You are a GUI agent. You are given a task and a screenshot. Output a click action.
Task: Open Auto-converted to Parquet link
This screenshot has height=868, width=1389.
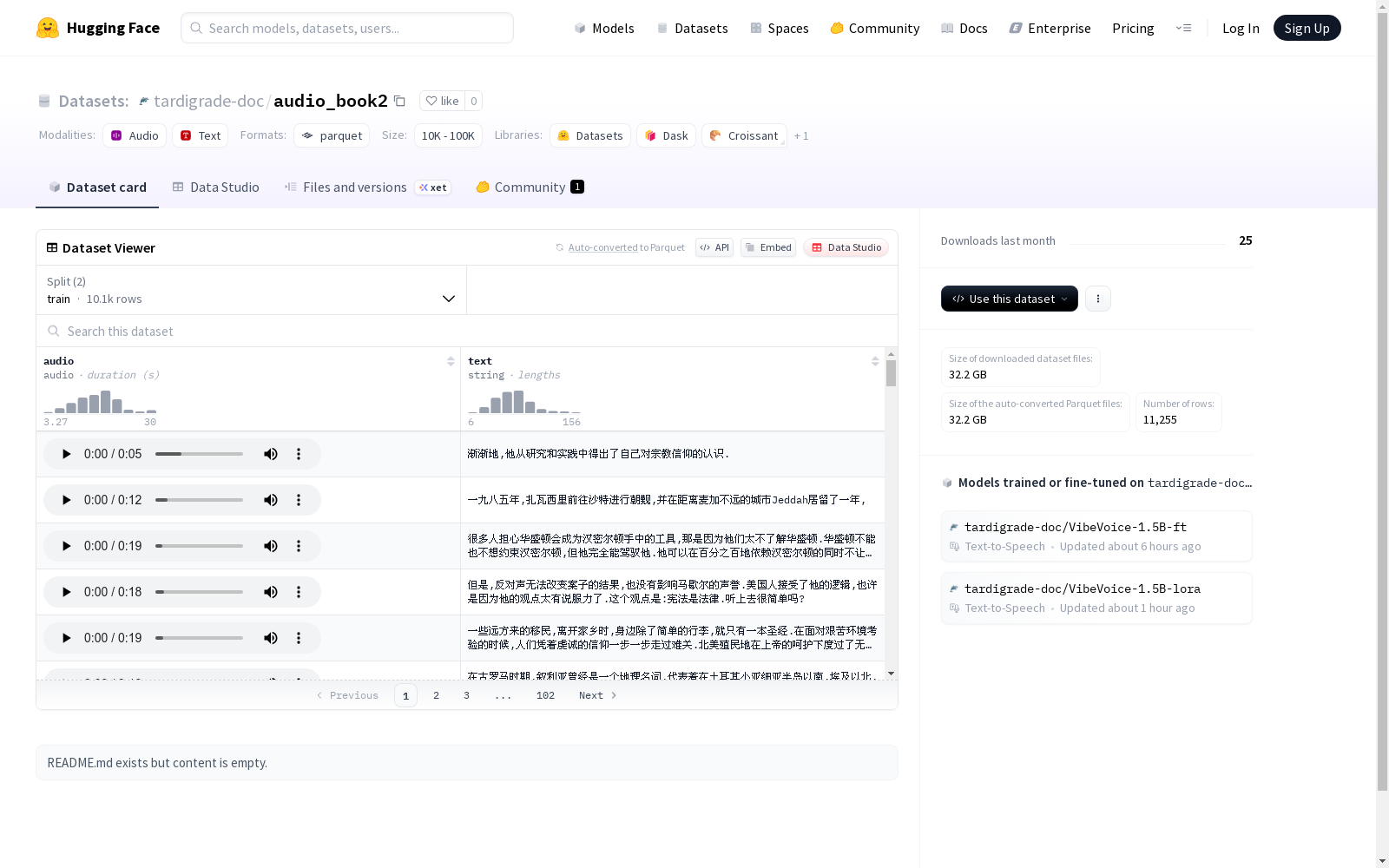[620, 247]
